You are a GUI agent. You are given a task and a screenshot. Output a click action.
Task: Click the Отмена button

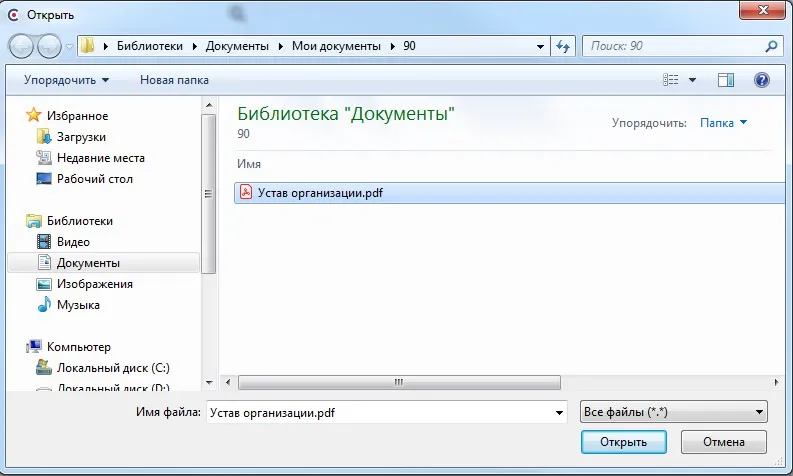(724, 442)
